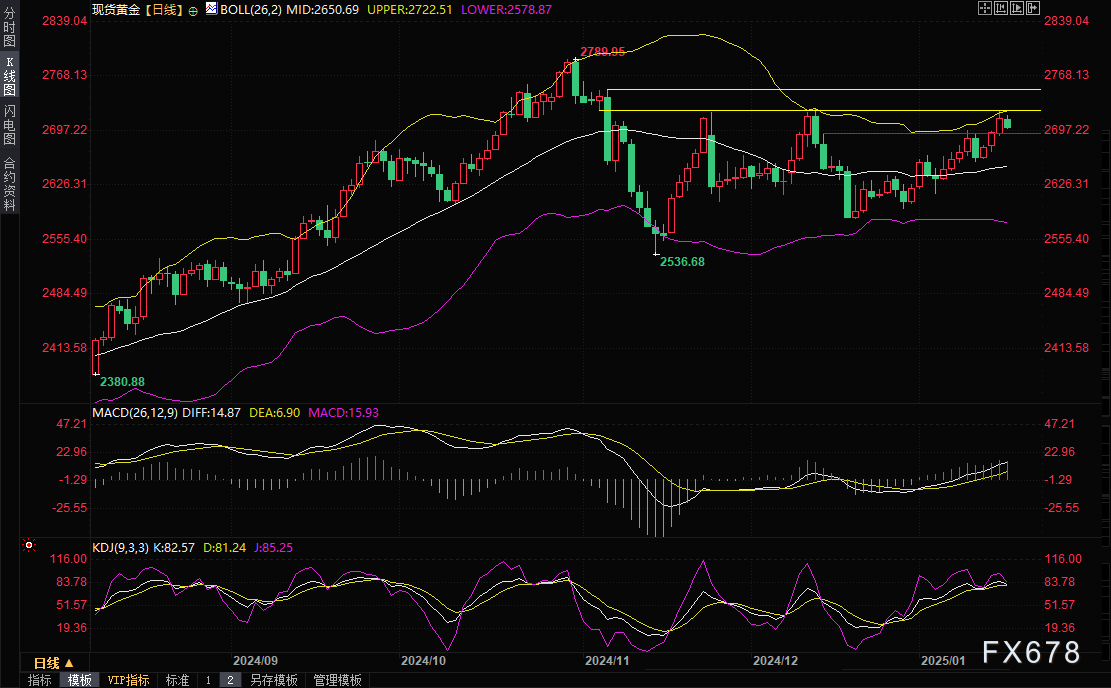Select the K线图 side tab

pyautogui.click(x=9, y=75)
